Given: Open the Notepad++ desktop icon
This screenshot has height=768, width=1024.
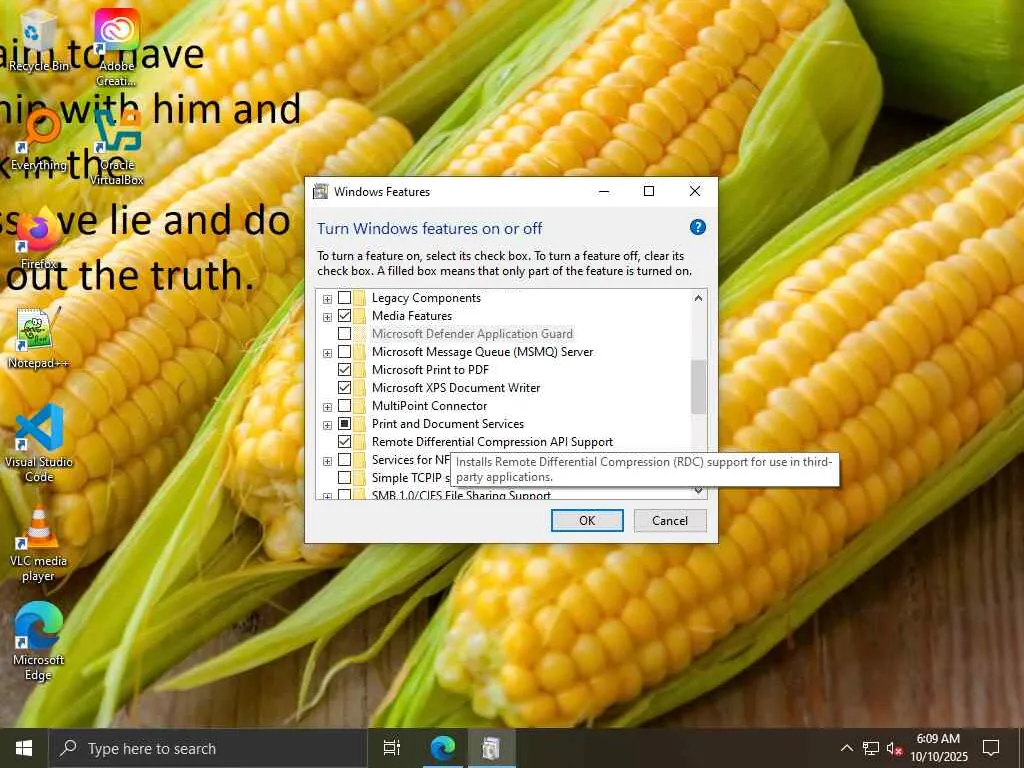Looking at the screenshot, I should point(39,338).
